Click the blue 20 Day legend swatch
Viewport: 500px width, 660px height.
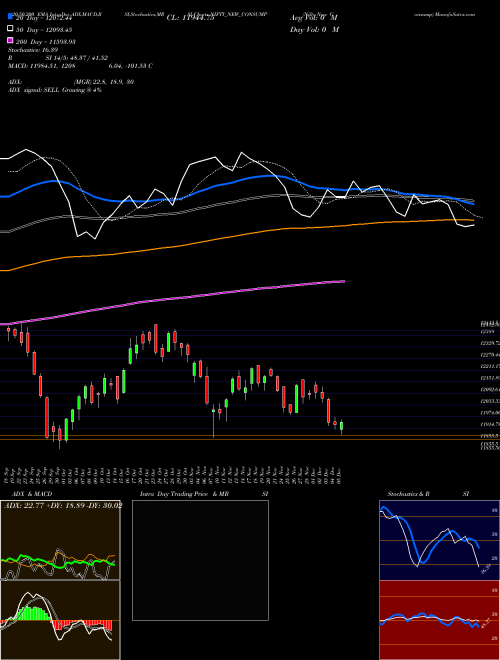pyautogui.click(x=10, y=16)
